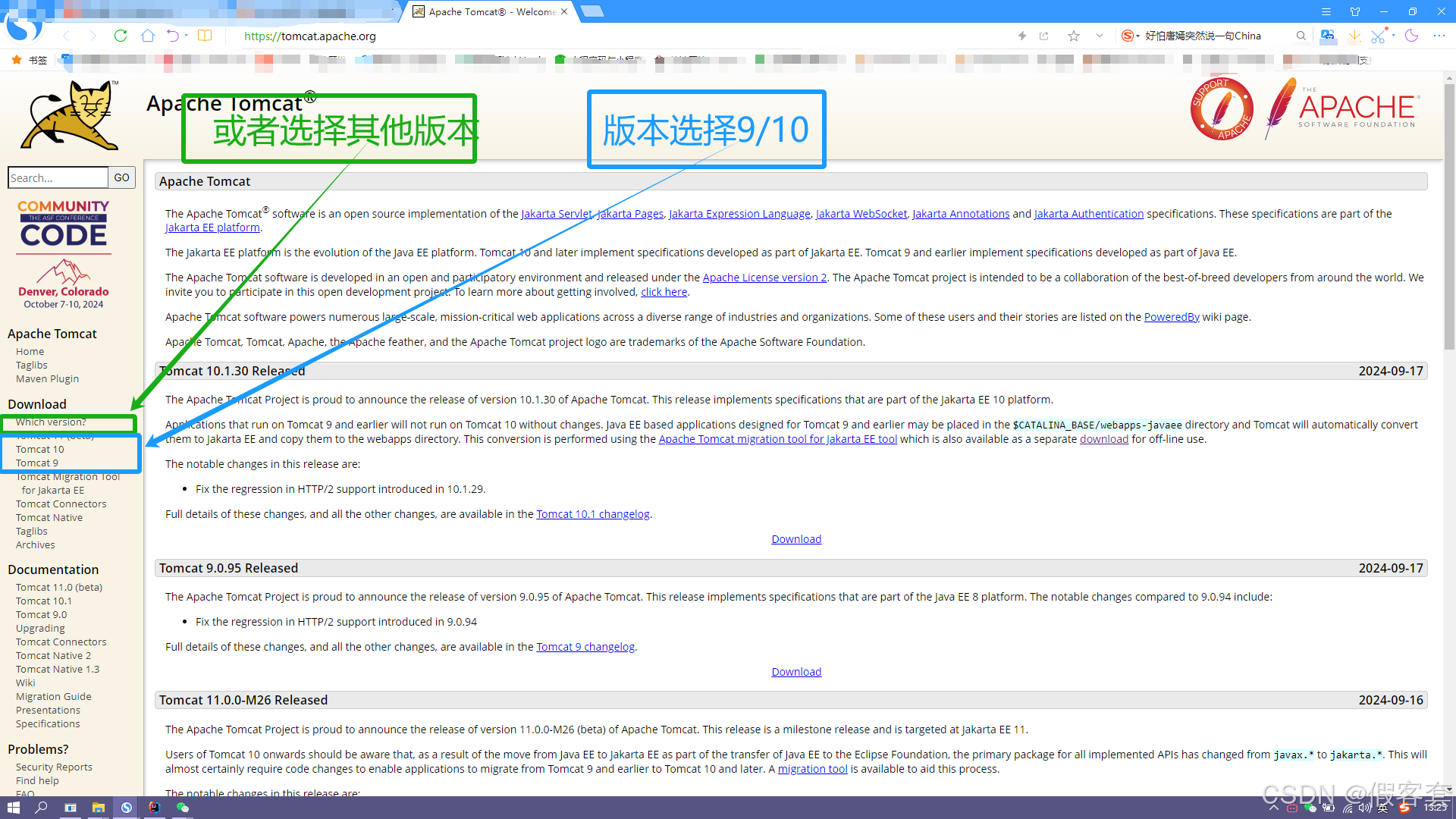Open the reading mode book icon
Screen dimensions: 1456x819
coord(205,36)
